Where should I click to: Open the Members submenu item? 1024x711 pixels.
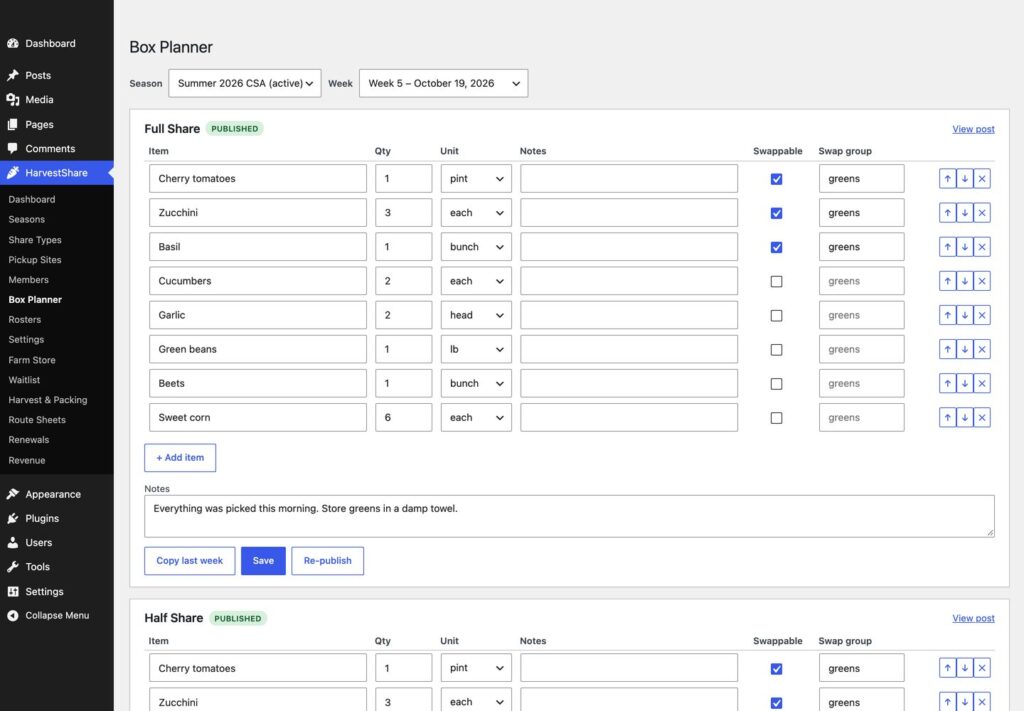tap(29, 279)
